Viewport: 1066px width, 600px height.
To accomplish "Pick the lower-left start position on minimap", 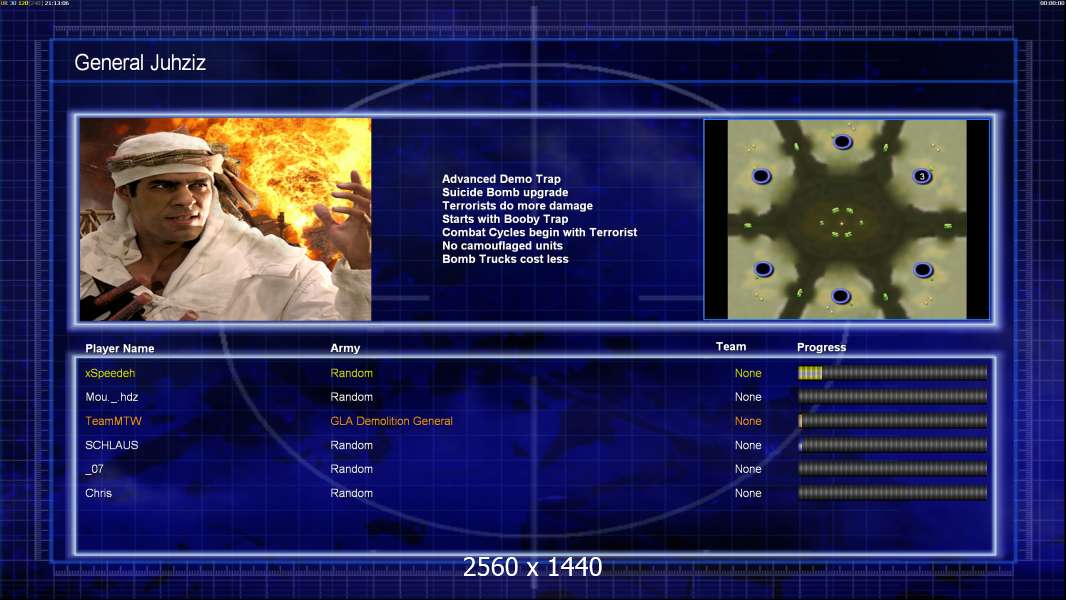I will (x=763, y=269).
